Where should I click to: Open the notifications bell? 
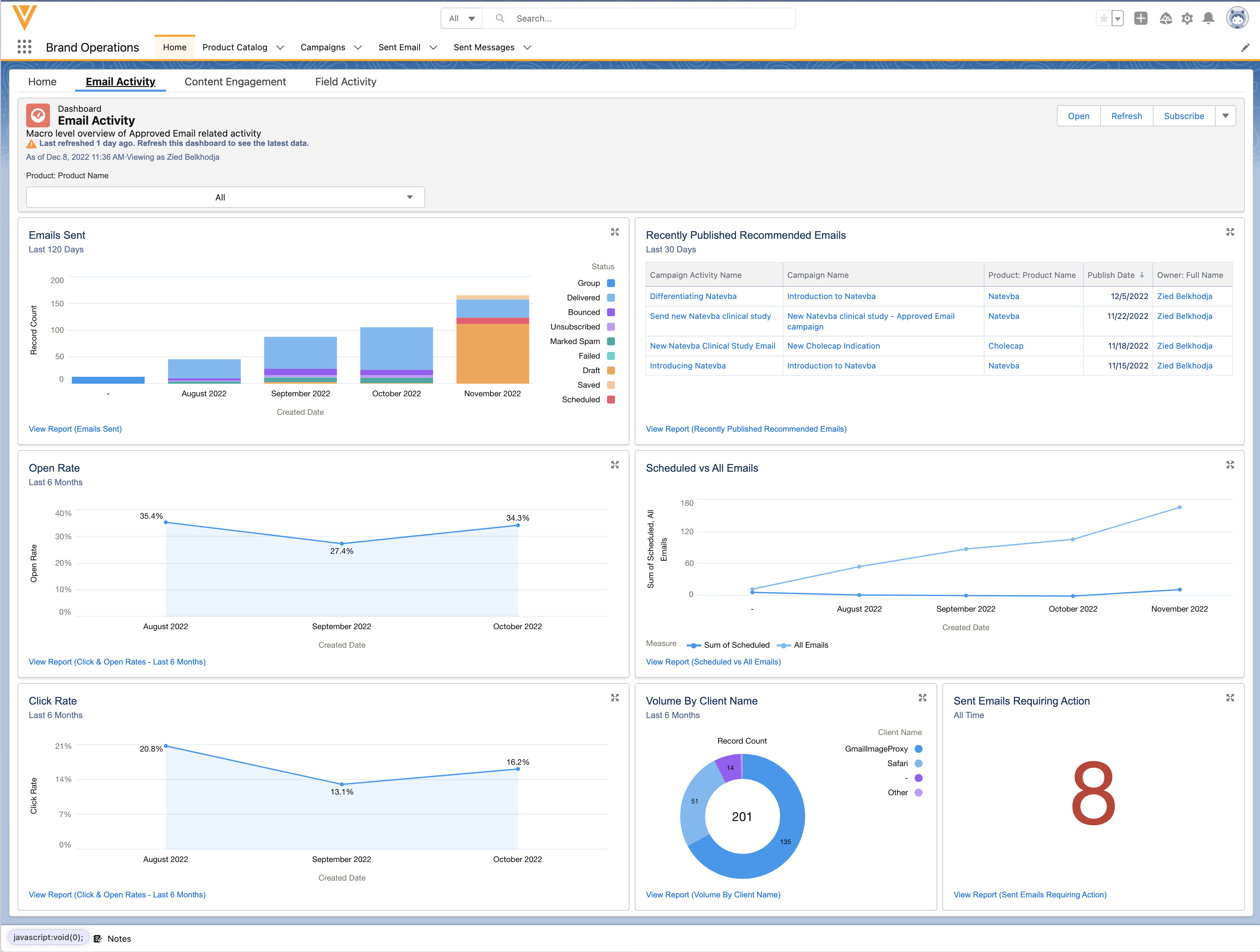[1208, 18]
